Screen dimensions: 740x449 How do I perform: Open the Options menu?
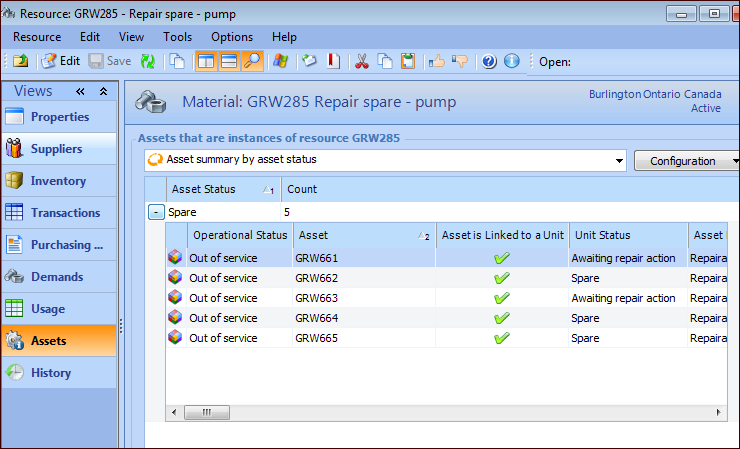[x=232, y=37]
